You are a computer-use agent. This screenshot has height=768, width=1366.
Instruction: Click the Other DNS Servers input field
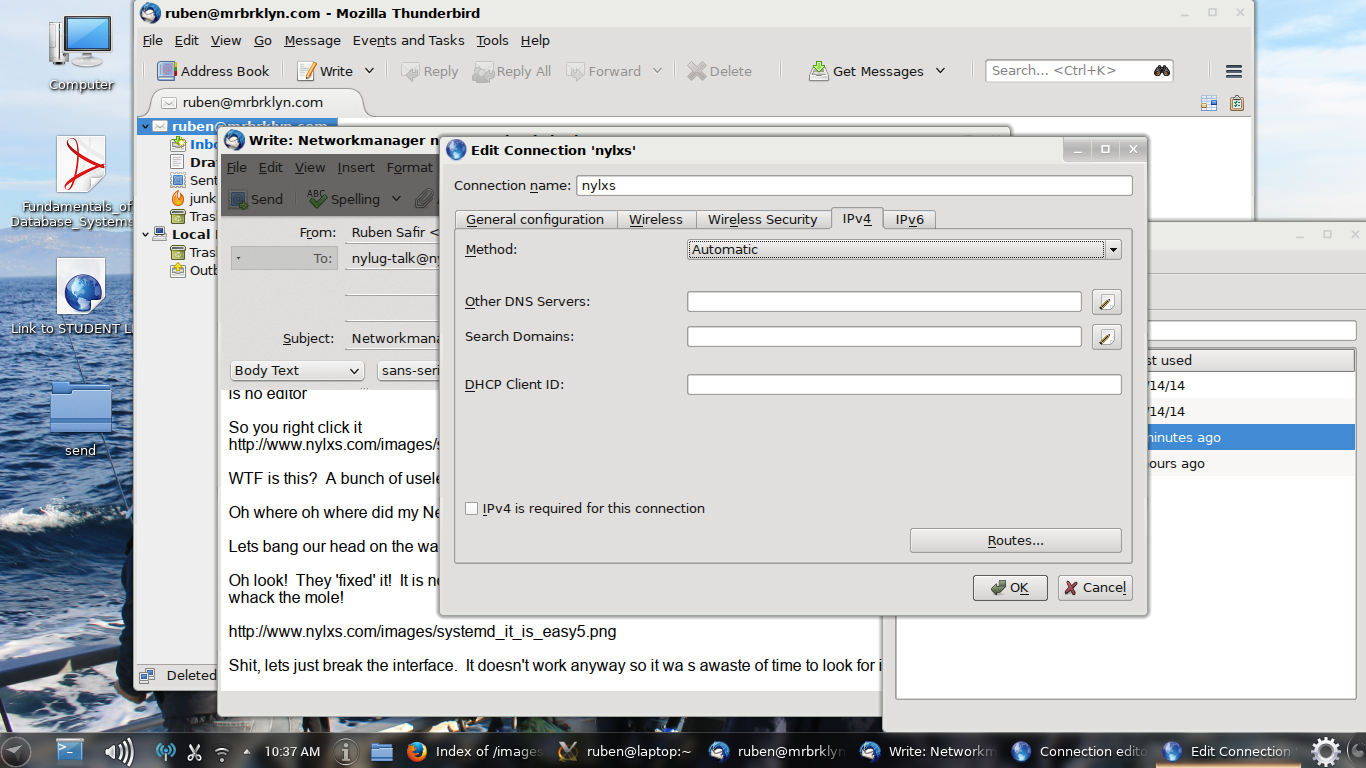(x=884, y=302)
